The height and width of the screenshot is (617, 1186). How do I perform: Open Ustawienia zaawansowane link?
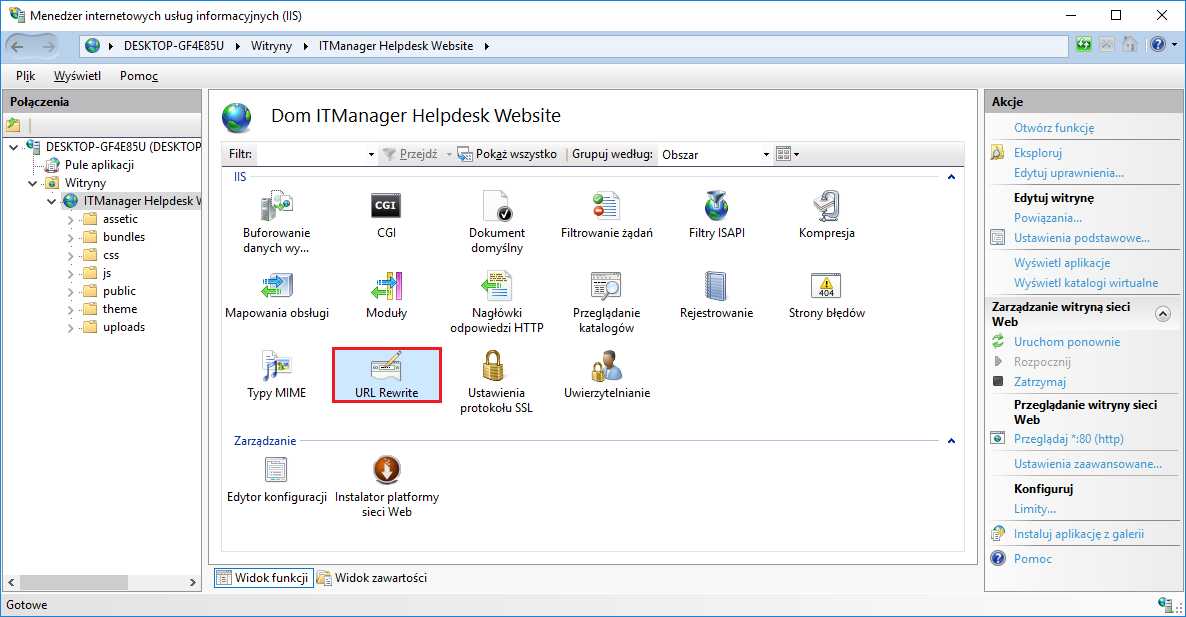(1088, 464)
